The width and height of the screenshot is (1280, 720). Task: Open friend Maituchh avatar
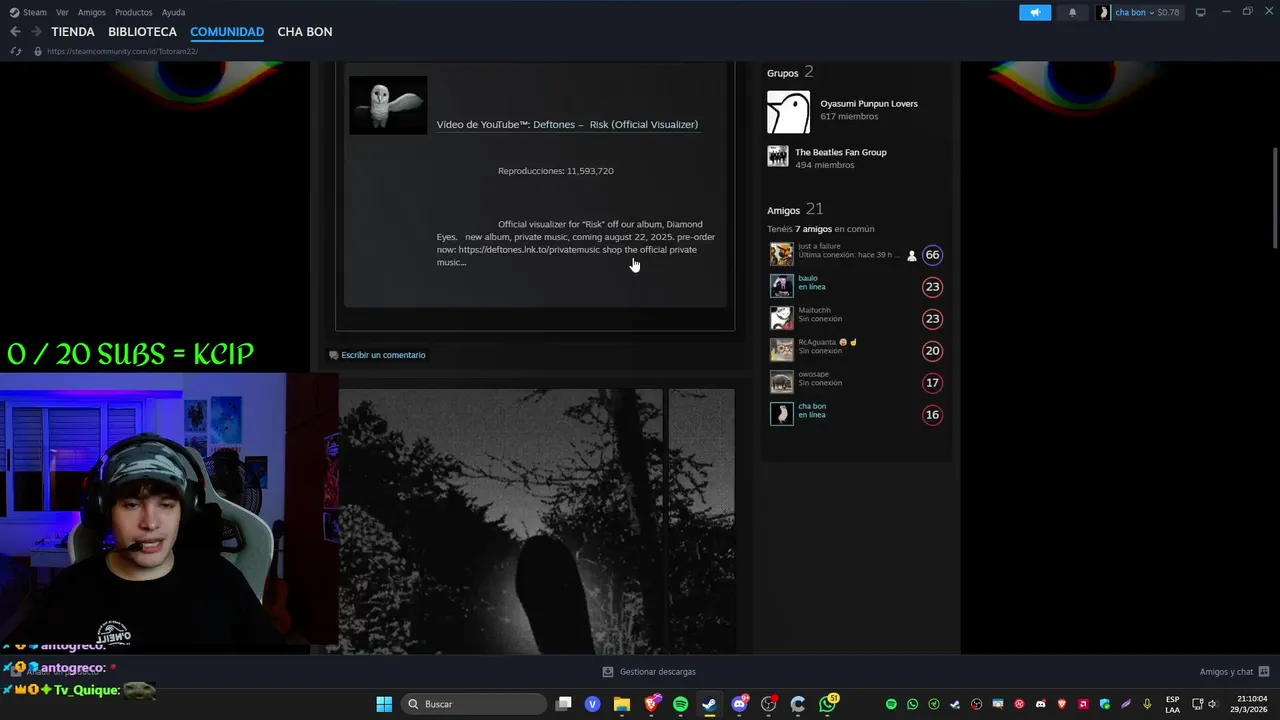tap(781, 318)
